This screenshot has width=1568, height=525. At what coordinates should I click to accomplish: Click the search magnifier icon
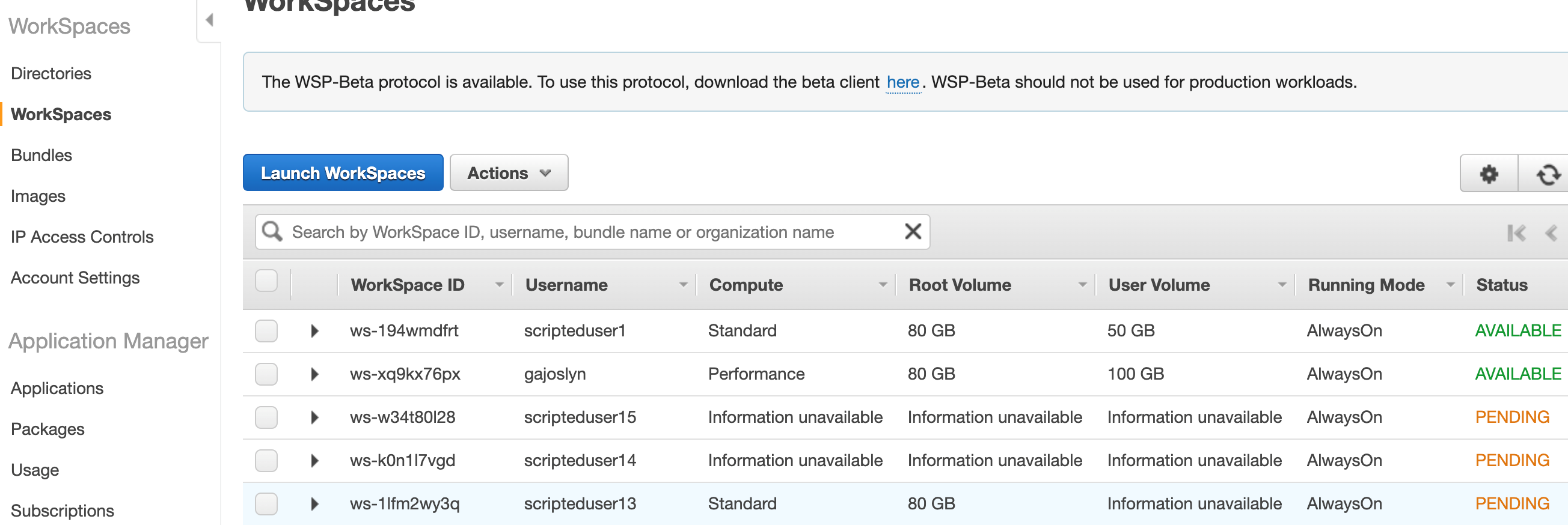point(272,231)
